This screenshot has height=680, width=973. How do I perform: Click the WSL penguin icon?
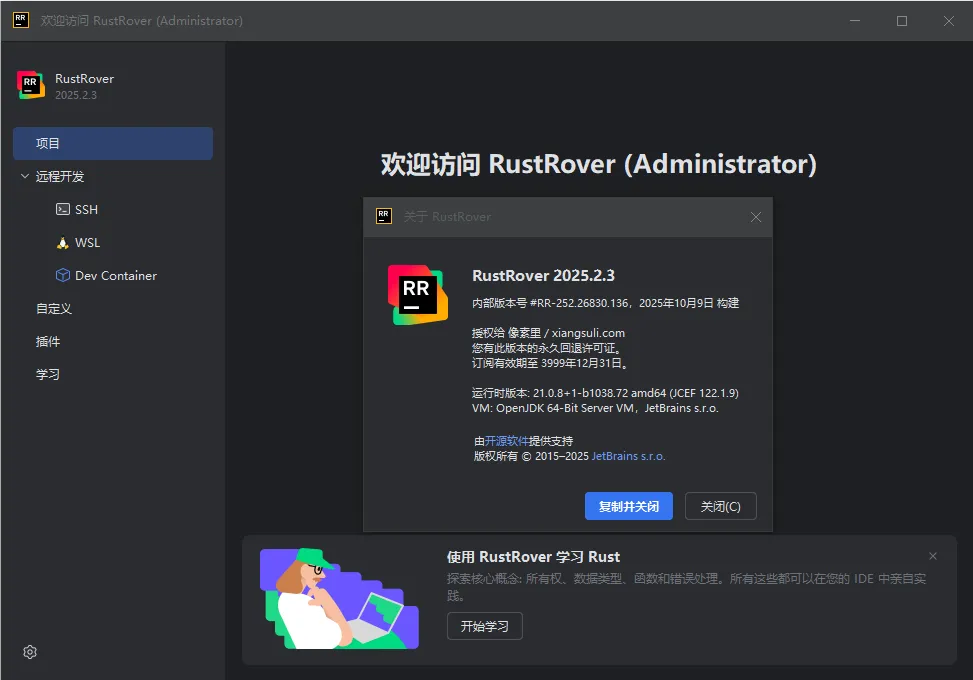pos(63,243)
